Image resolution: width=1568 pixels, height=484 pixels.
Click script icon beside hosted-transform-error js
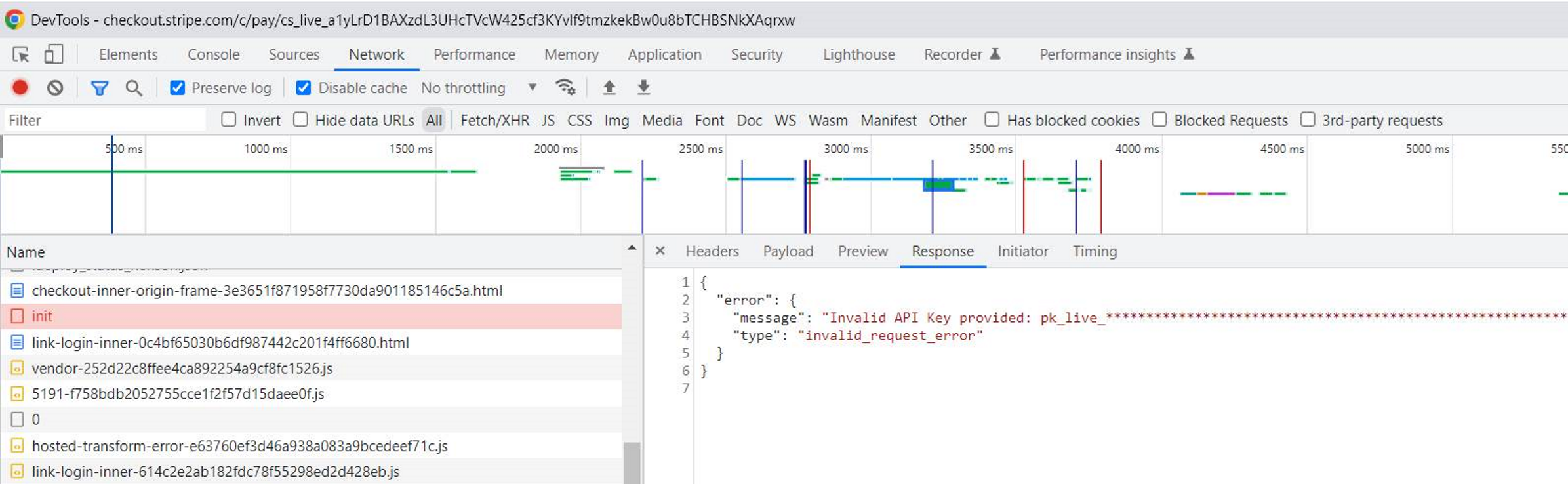click(17, 446)
